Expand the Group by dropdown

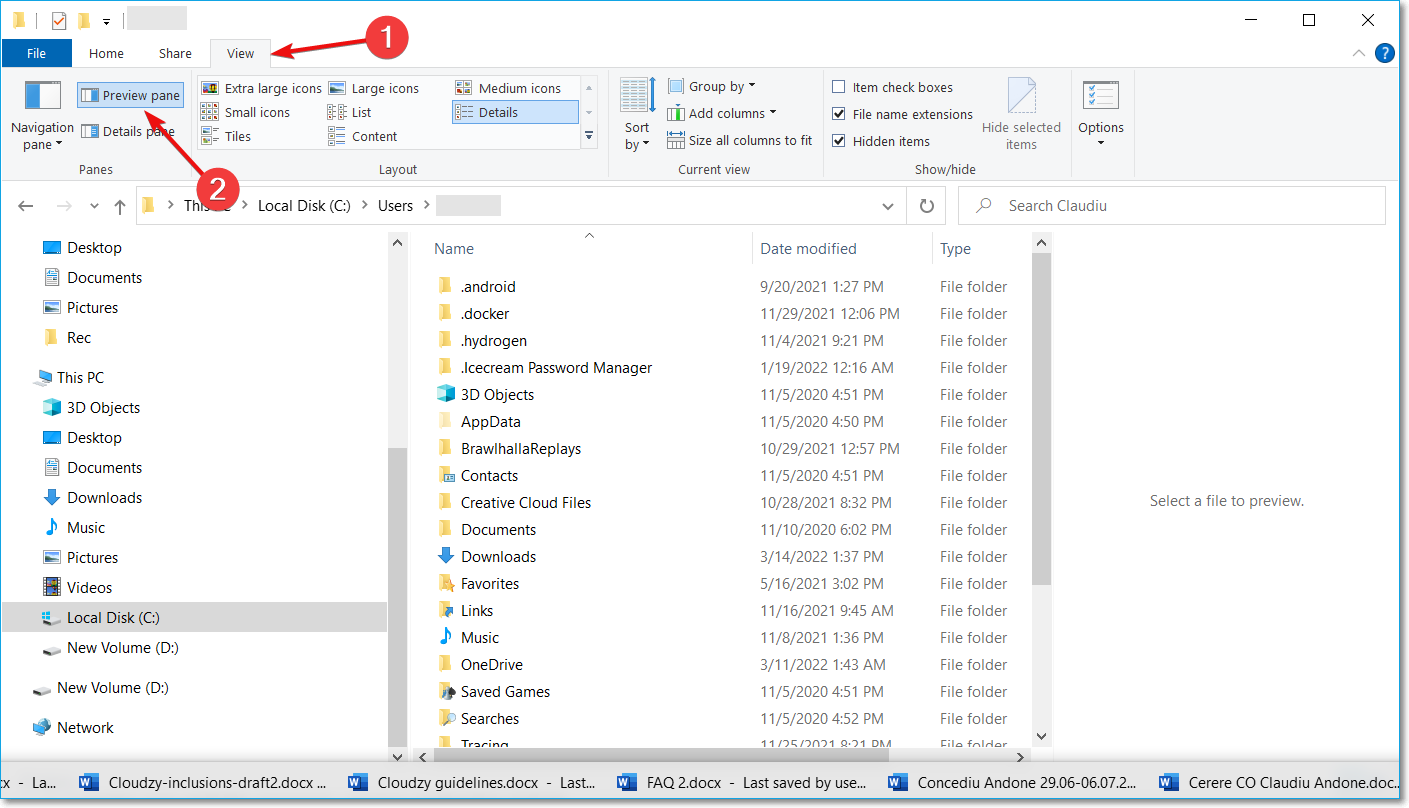(712, 86)
